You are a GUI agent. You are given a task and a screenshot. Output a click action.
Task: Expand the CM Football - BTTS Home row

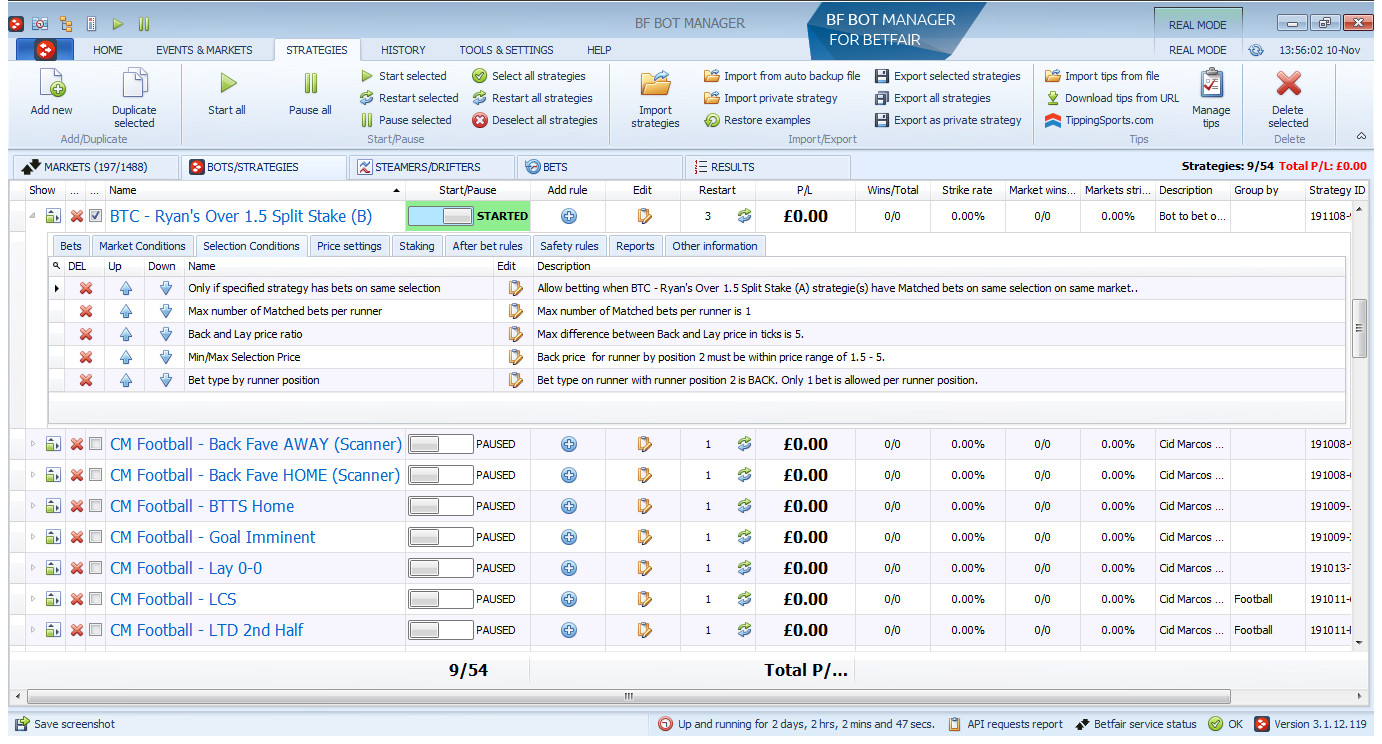[31, 506]
